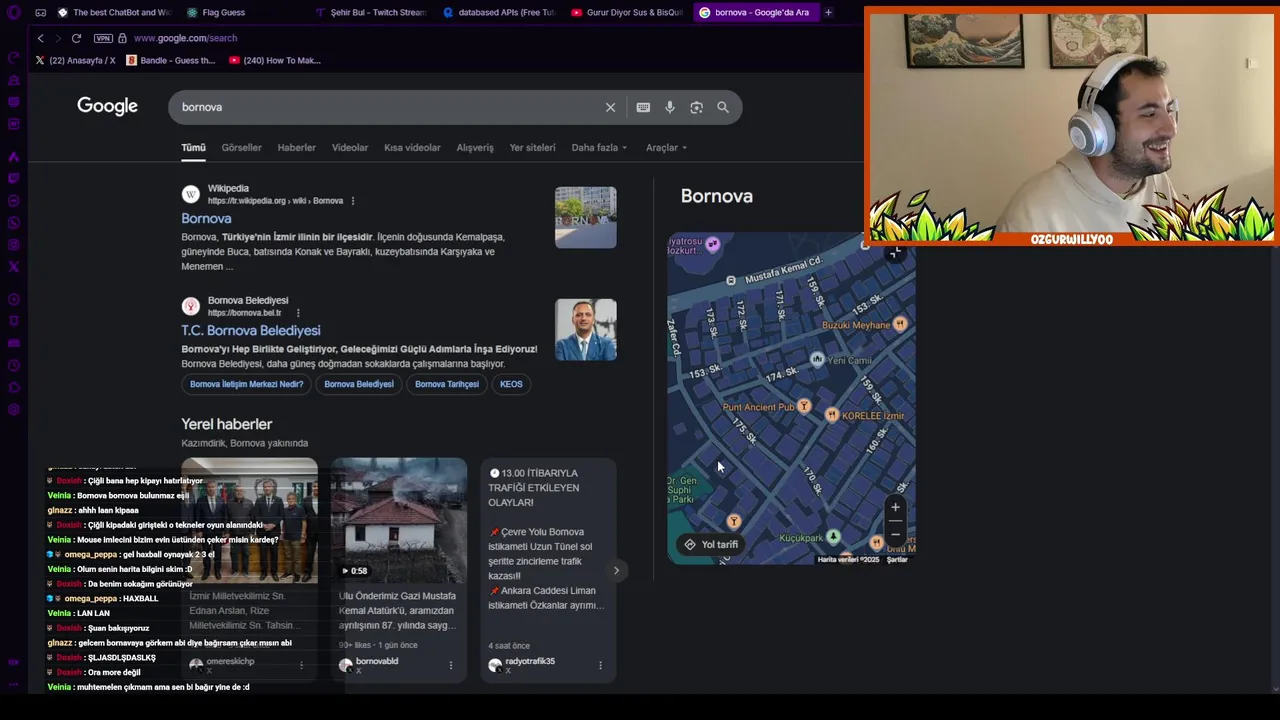Open the Yer siteleri tab
The width and height of the screenshot is (1280, 720).
tap(532, 148)
